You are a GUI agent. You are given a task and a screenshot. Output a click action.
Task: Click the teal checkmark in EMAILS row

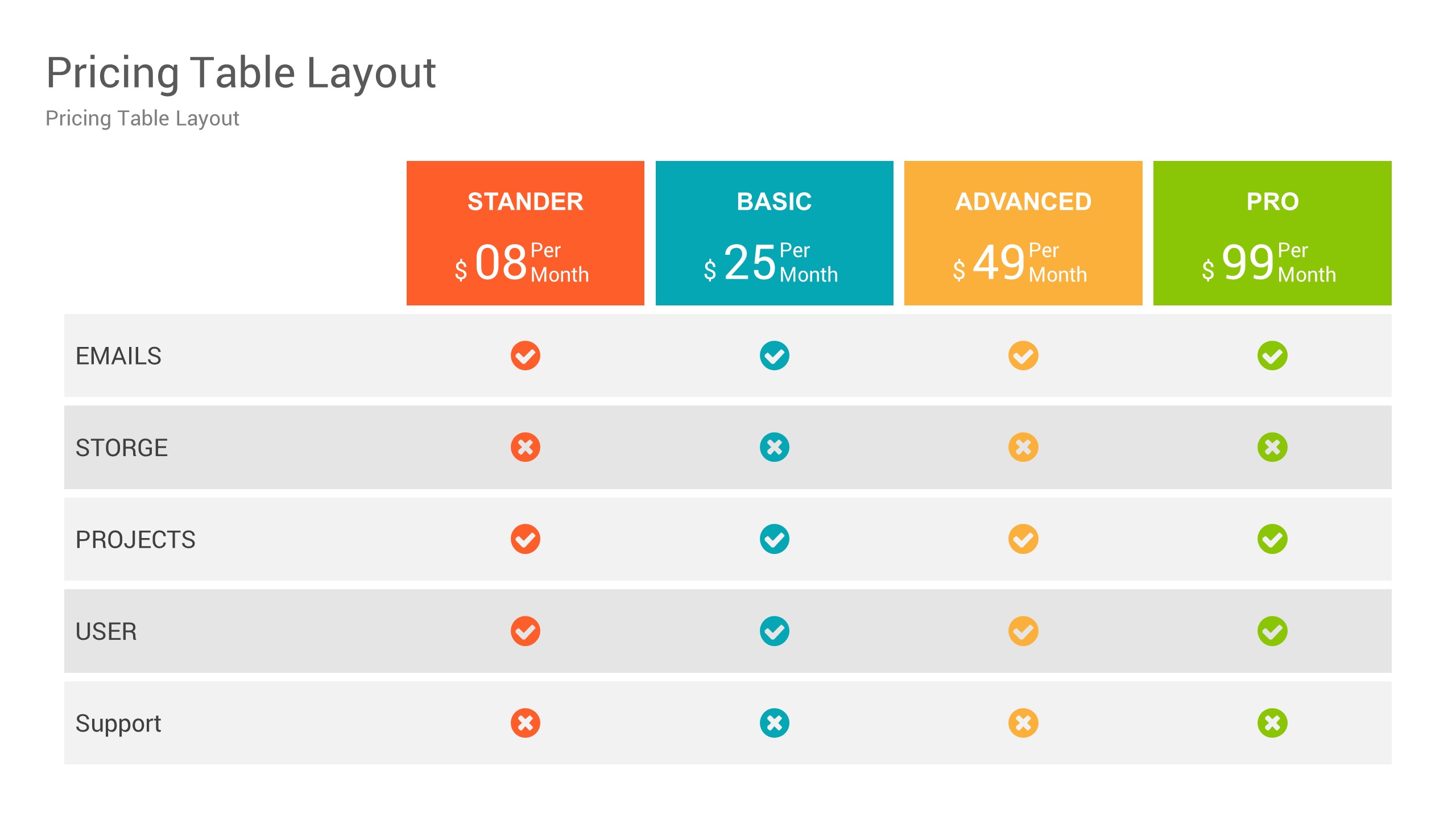(774, 356)
